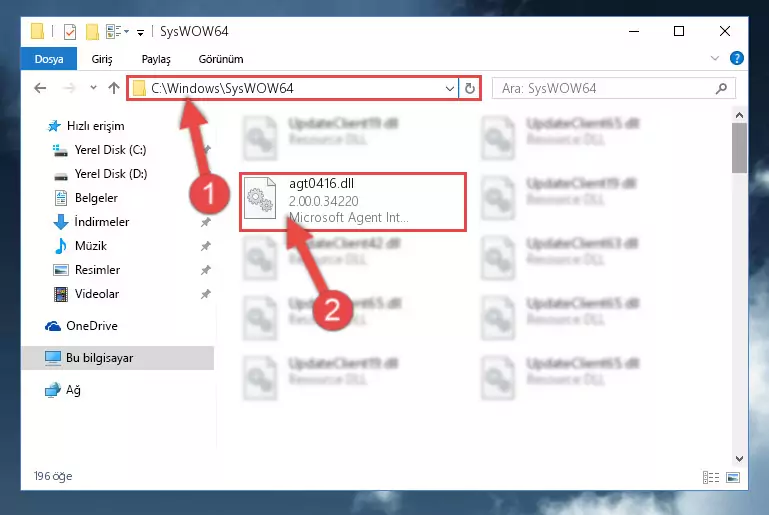This screenshot has height=515, width=769.
Task: Close the SysWOW64 window
Action: pos(724,31)
